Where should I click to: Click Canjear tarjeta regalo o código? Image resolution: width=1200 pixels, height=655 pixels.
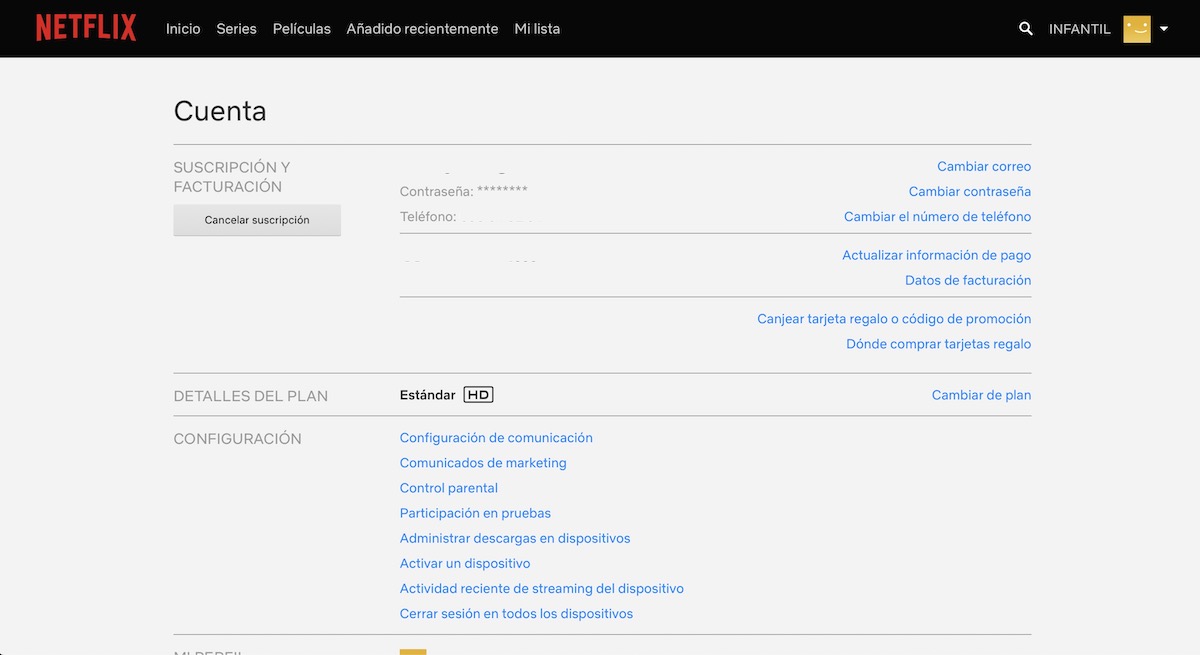click(893, 319)
